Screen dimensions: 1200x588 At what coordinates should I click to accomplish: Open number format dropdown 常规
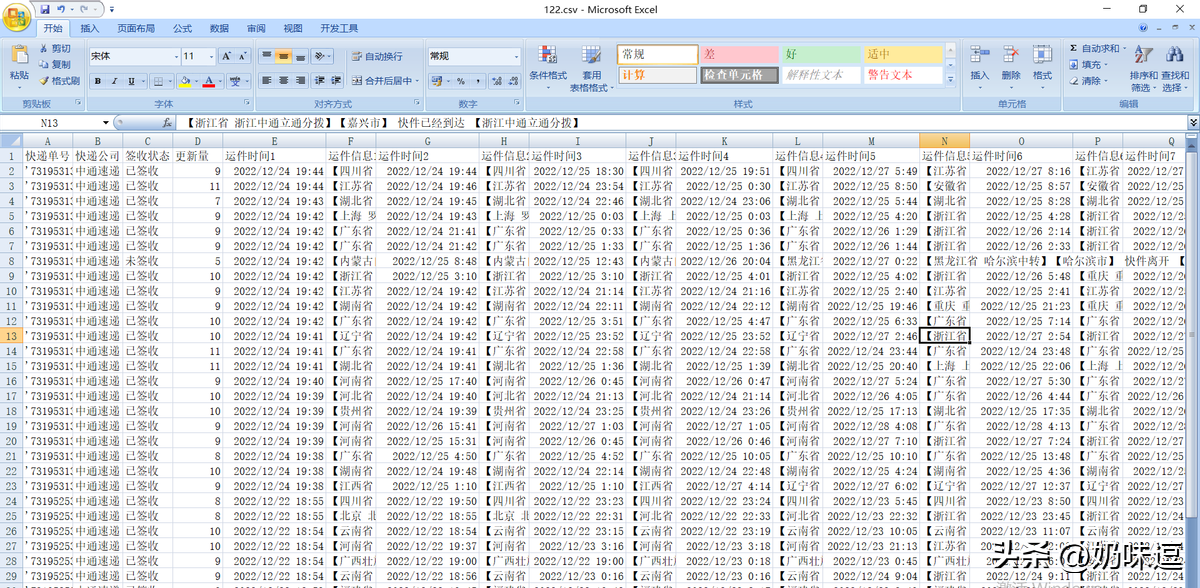(x=516, y=56)
